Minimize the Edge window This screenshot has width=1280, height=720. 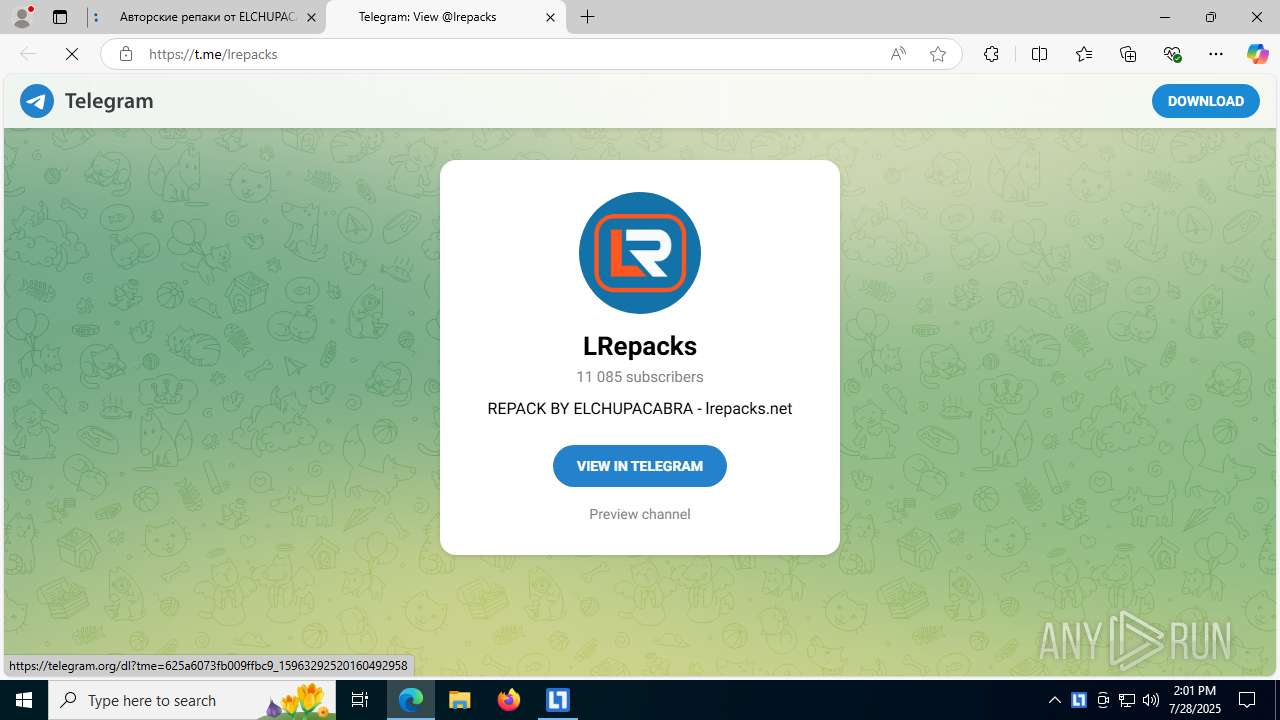pos(1165,17)
